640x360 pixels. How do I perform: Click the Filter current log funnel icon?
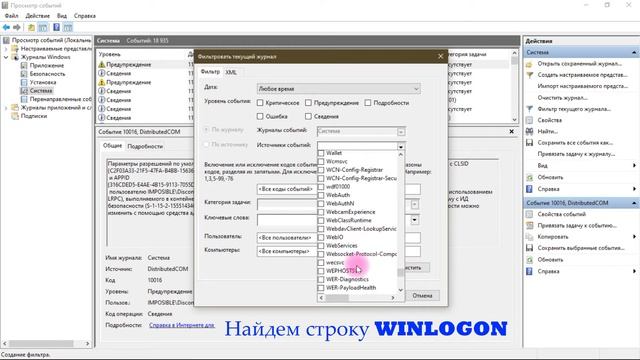click(x=529, y=109)
